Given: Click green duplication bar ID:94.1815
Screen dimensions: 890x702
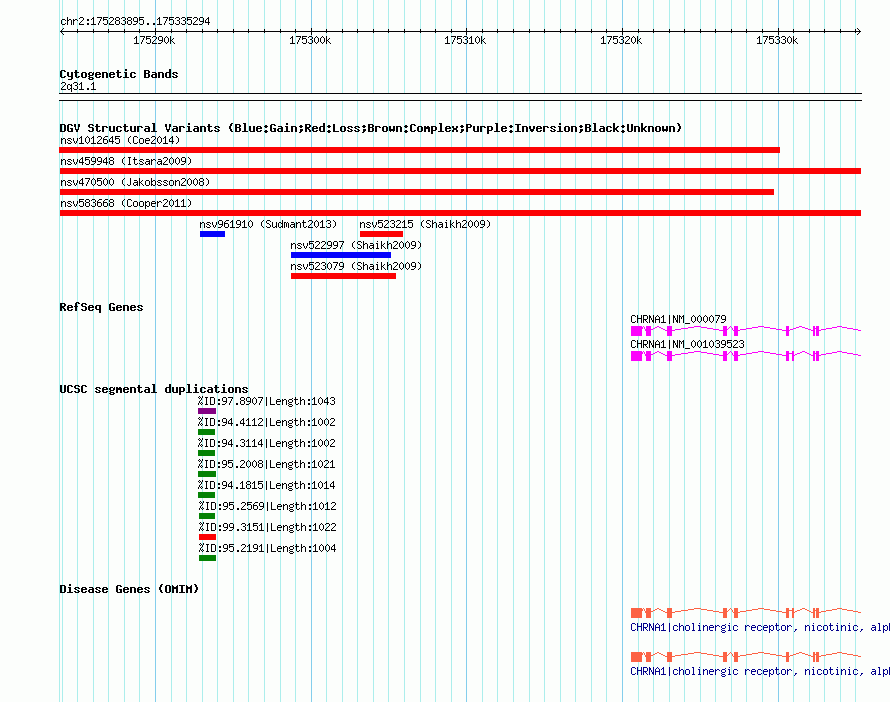Looking at the screenshot, I should click(x=207, y=495).
